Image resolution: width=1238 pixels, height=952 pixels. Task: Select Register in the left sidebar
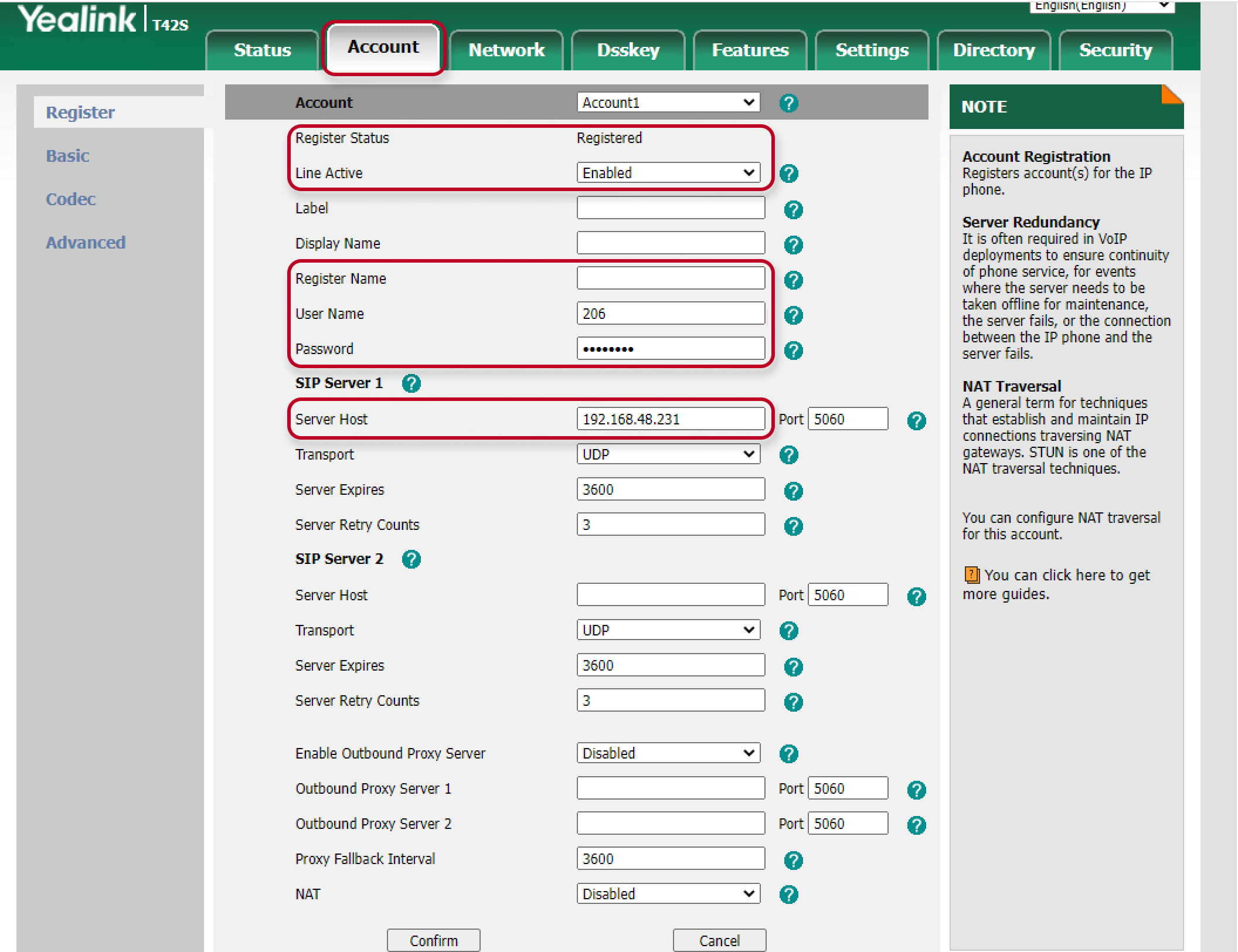80,113
